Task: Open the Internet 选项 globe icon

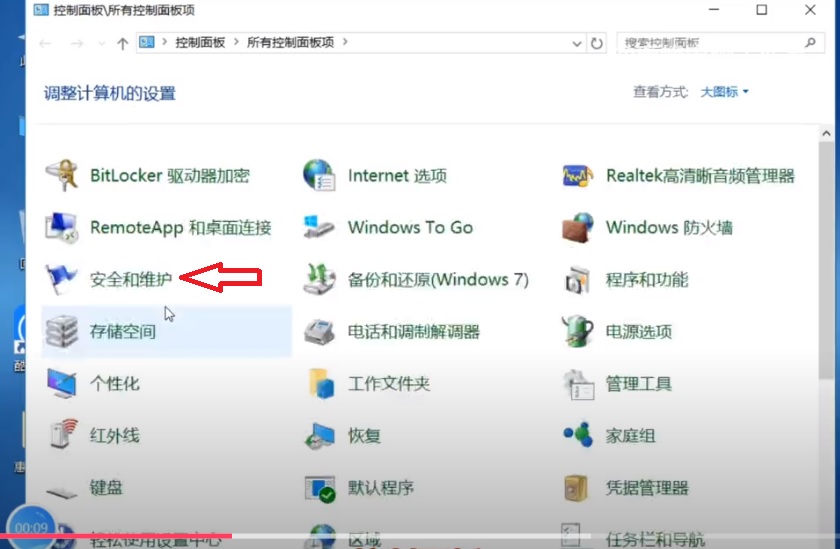Action: [x=319, y=175]
